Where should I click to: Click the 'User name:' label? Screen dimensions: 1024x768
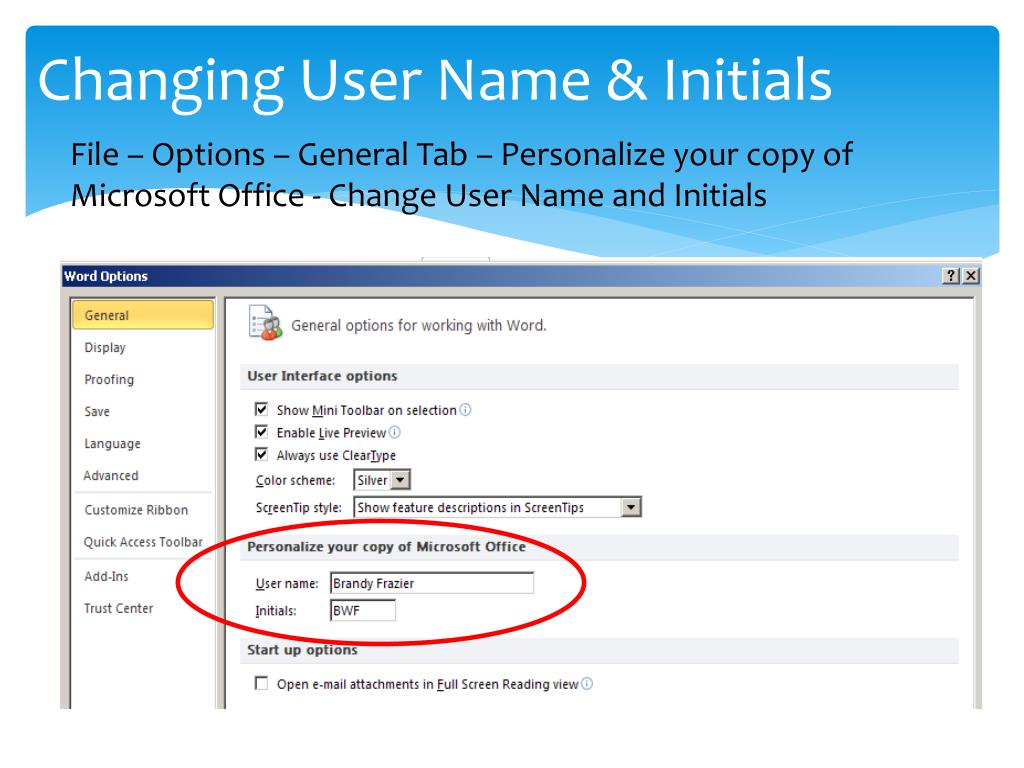tap(287, 584)
